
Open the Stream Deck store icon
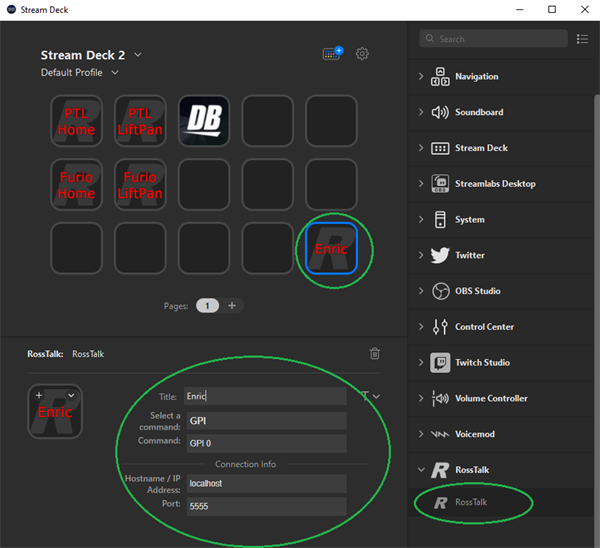[333, 53]
